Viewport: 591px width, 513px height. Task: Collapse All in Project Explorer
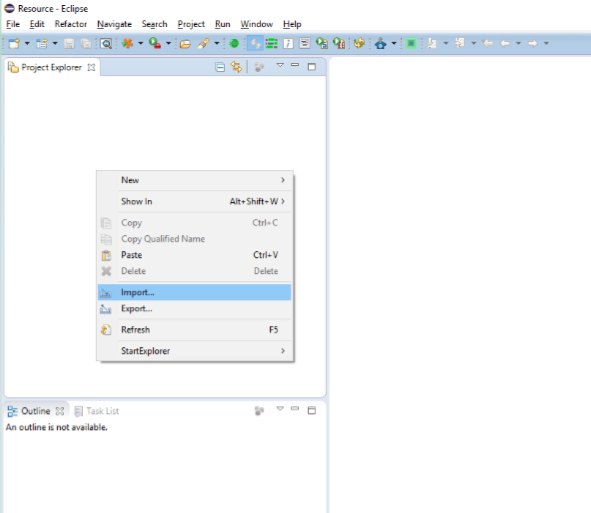point(220,67)
